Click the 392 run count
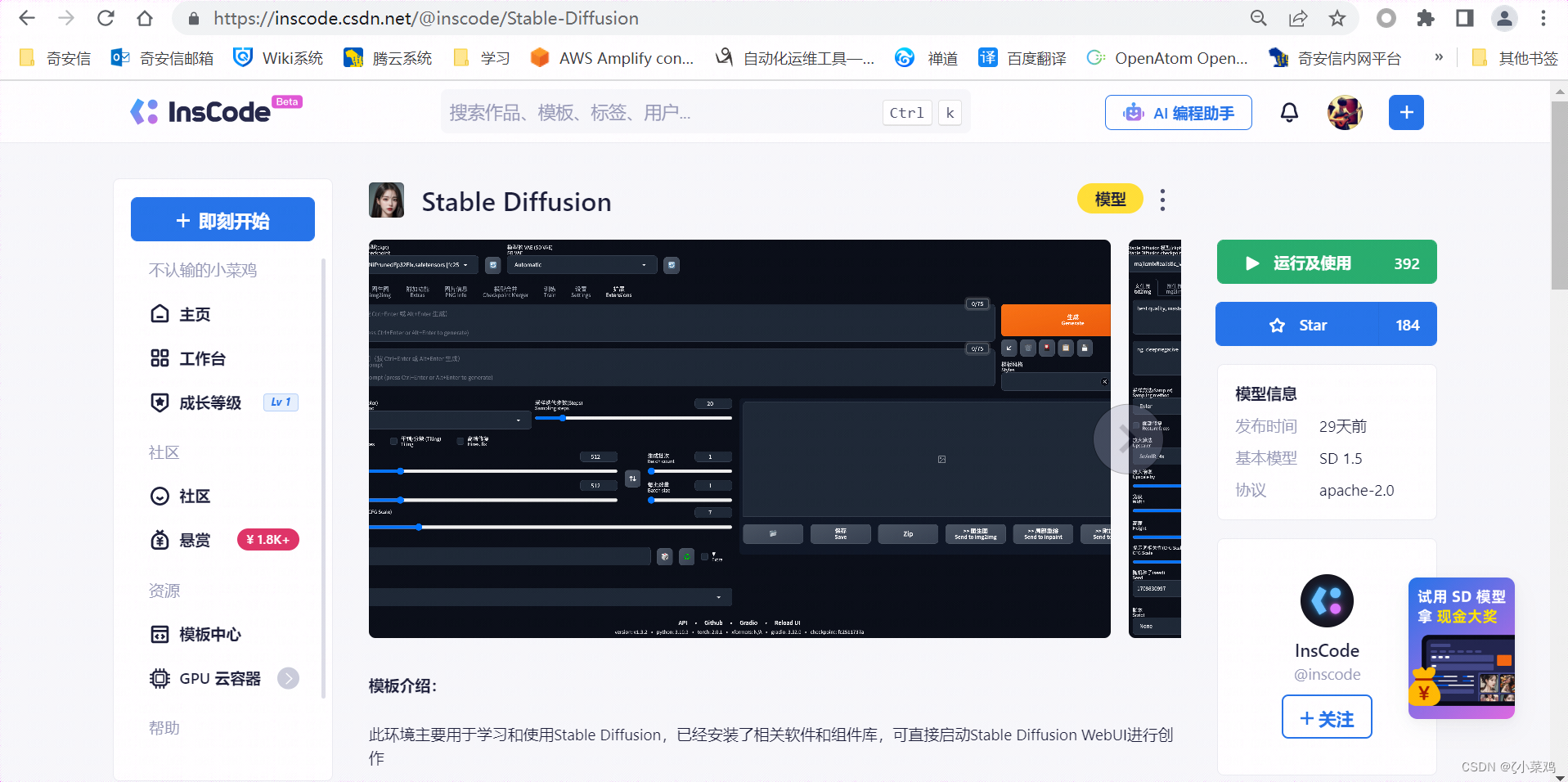The height and width of the screenshot is (782, 1568). (x=1407, y=263)
